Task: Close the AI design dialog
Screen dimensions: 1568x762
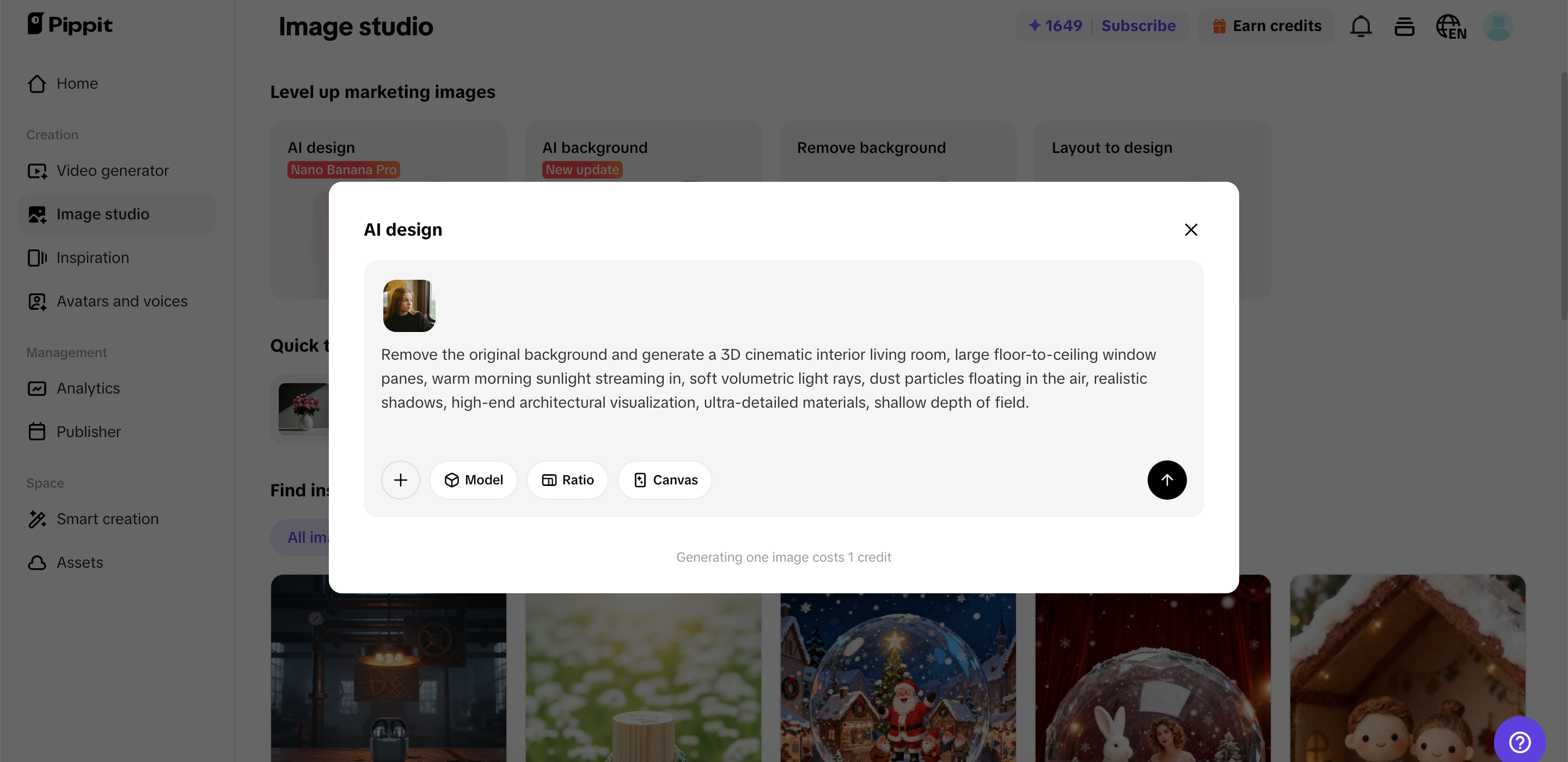Action: [x=1191, y=230]
